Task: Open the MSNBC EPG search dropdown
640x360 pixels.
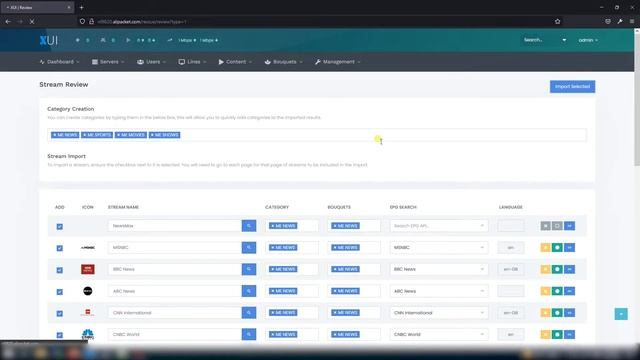Action: (x=439, y=247)
